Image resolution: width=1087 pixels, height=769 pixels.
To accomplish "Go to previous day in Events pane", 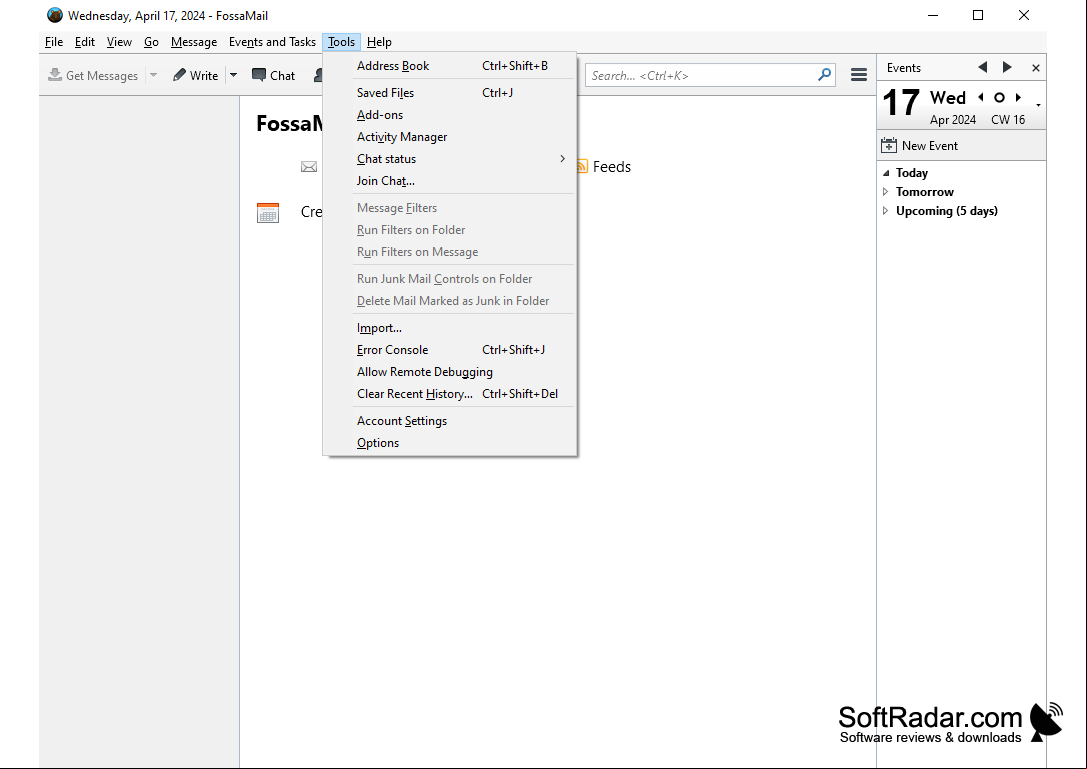I will point(982,67).
